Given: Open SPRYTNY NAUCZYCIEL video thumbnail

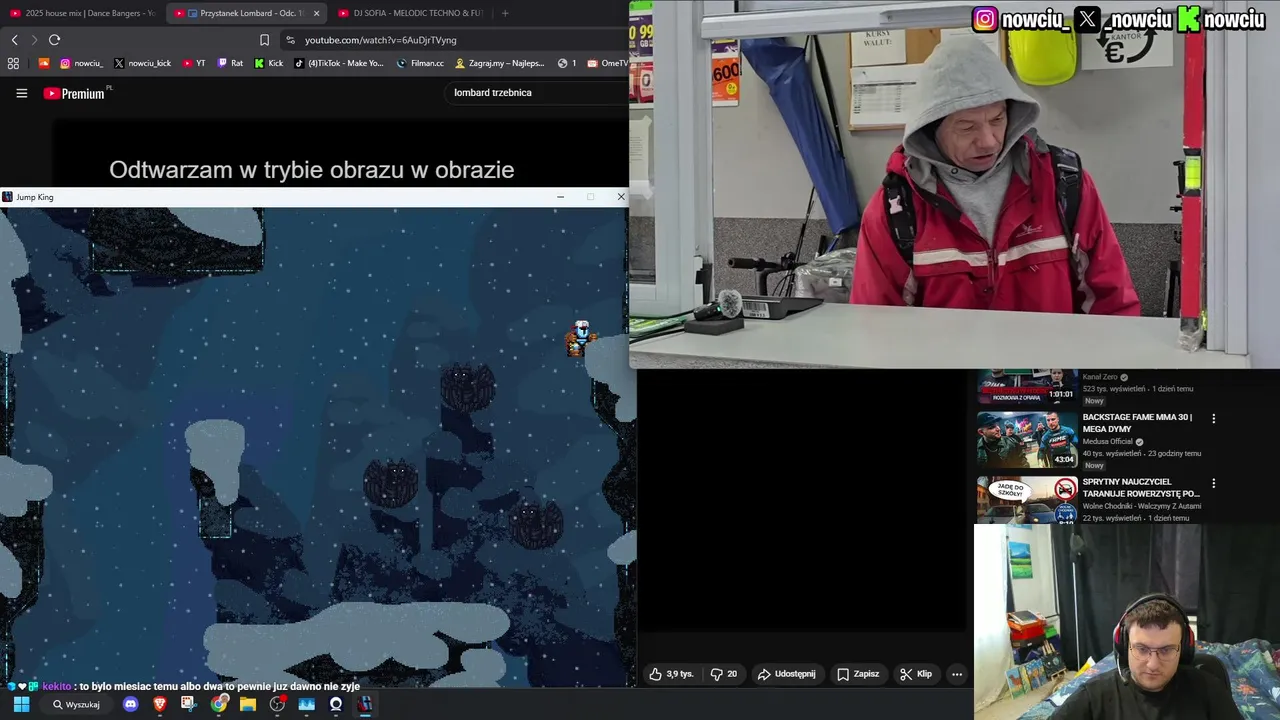Looking at the screenshot, I should (1027, 501).
